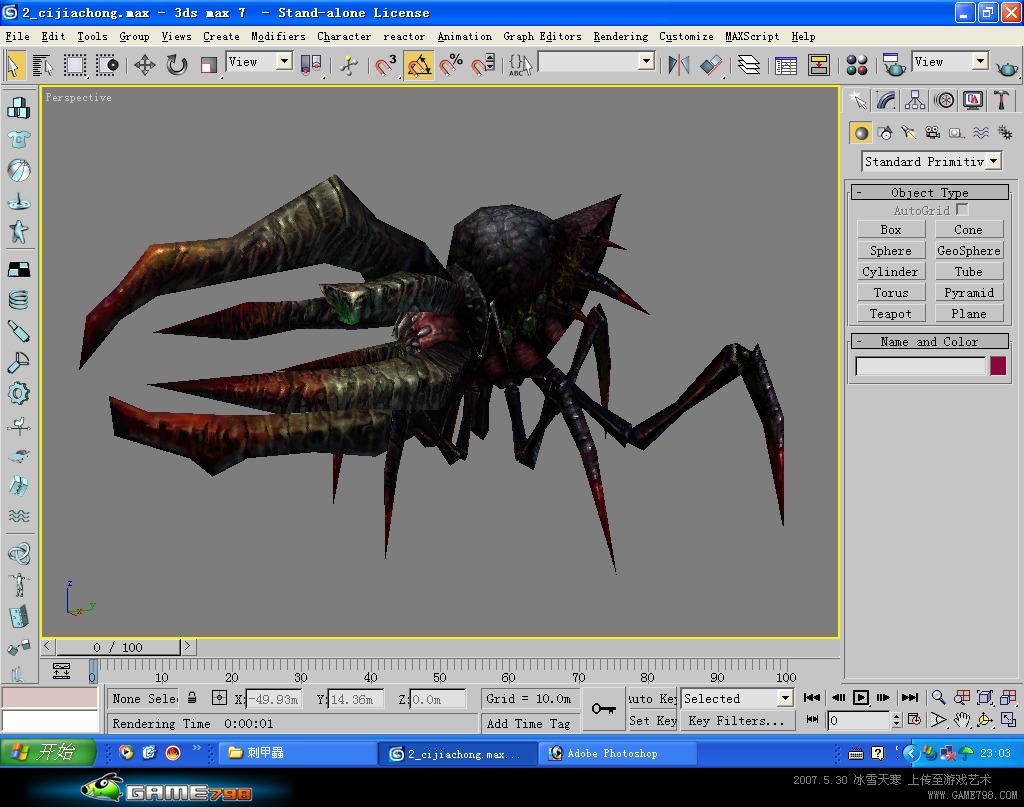Open the Material Editor
This screenshot has height=807, width=1024.
[x=856, y=65]
